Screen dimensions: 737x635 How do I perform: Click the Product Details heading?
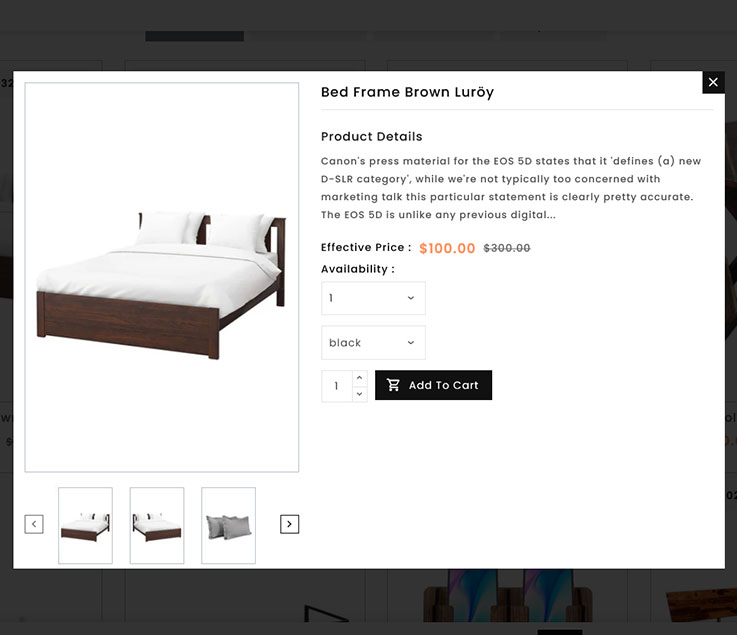click(371, 137)
